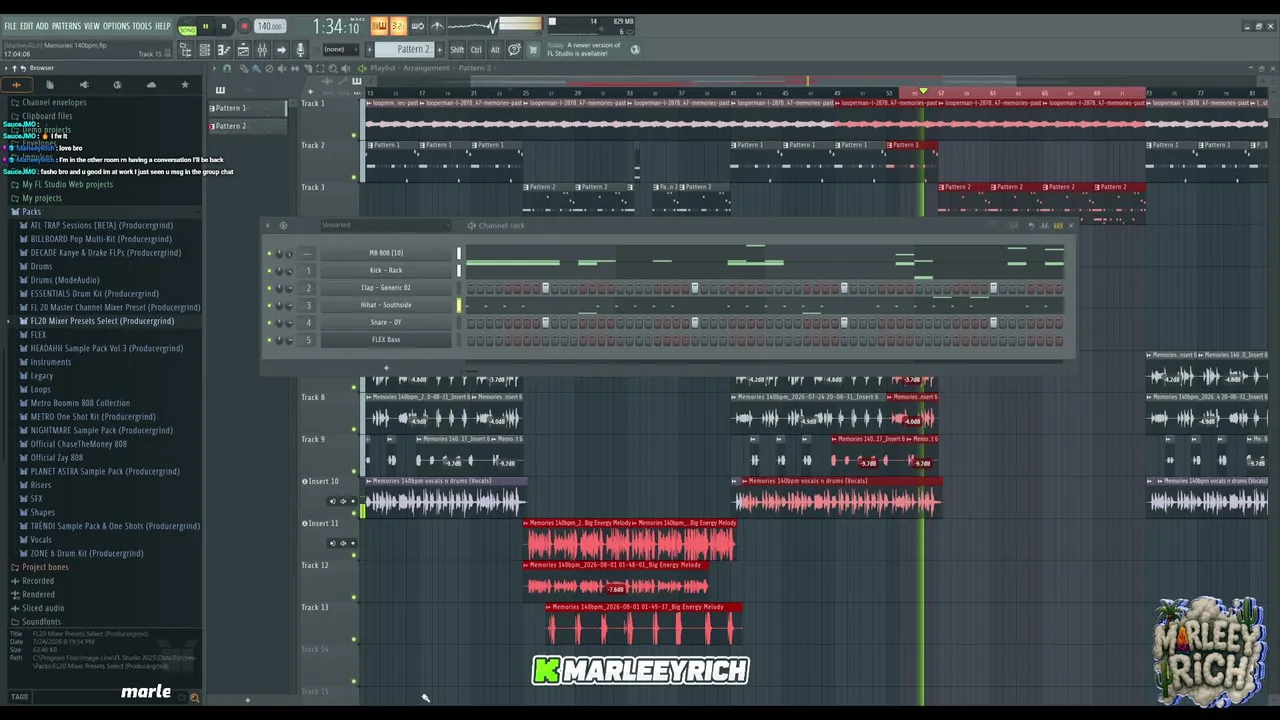Open the FILE menu
Viewport: 1280px width, 720px height.
11,26
